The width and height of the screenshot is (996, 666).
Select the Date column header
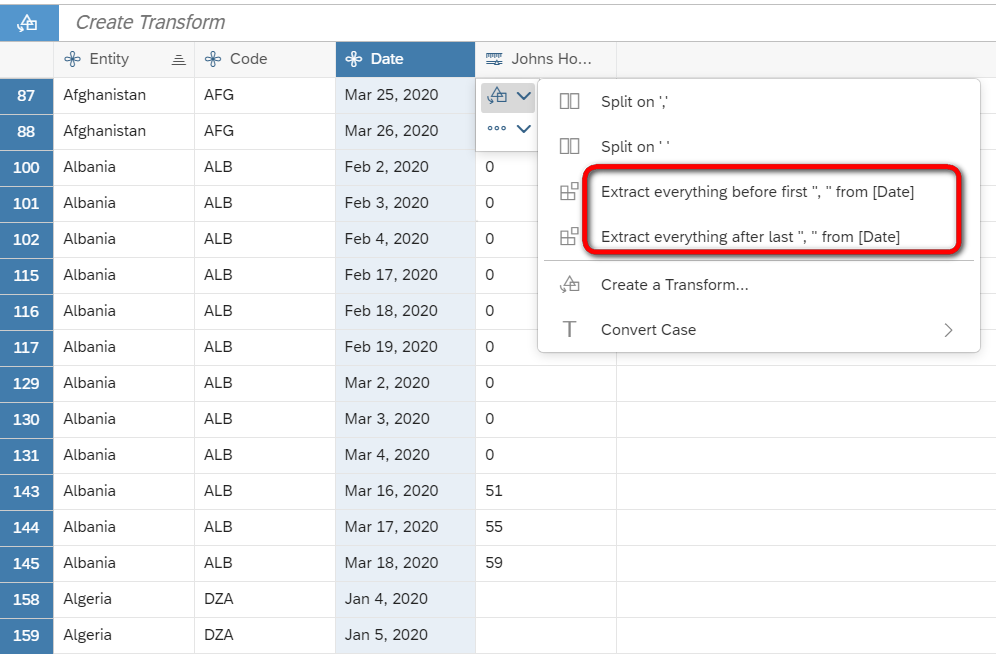pos(405,59)
